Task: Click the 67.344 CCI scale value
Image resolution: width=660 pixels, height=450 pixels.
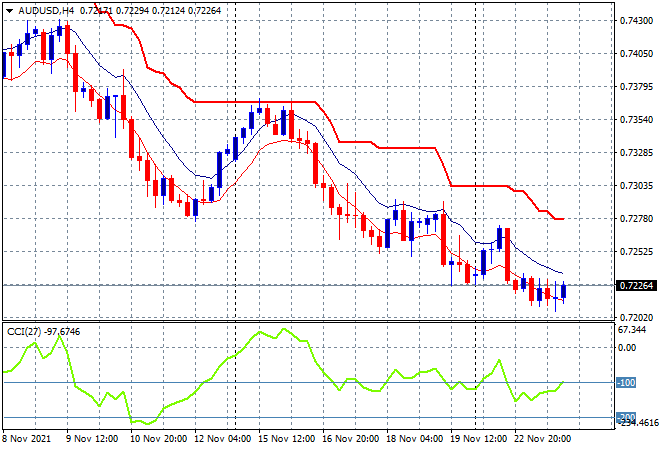Action: [x=632, y=330]
